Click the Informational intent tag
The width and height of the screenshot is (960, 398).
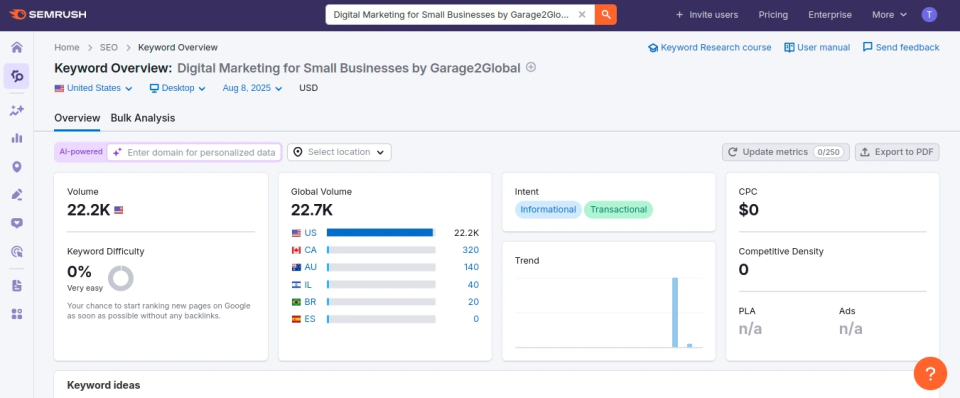click(x=548, y=209)
